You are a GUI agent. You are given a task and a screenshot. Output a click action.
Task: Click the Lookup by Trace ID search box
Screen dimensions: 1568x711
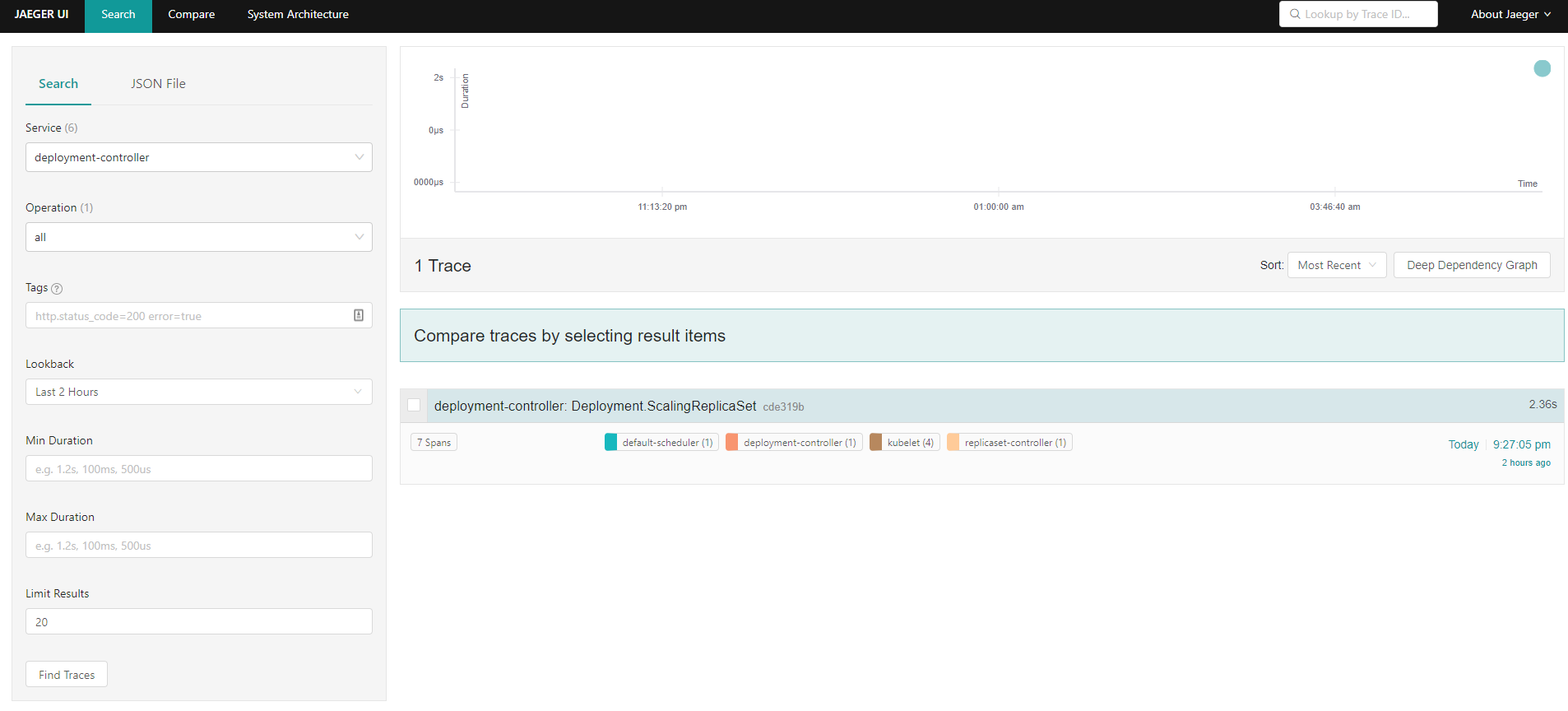[1358, 14]
